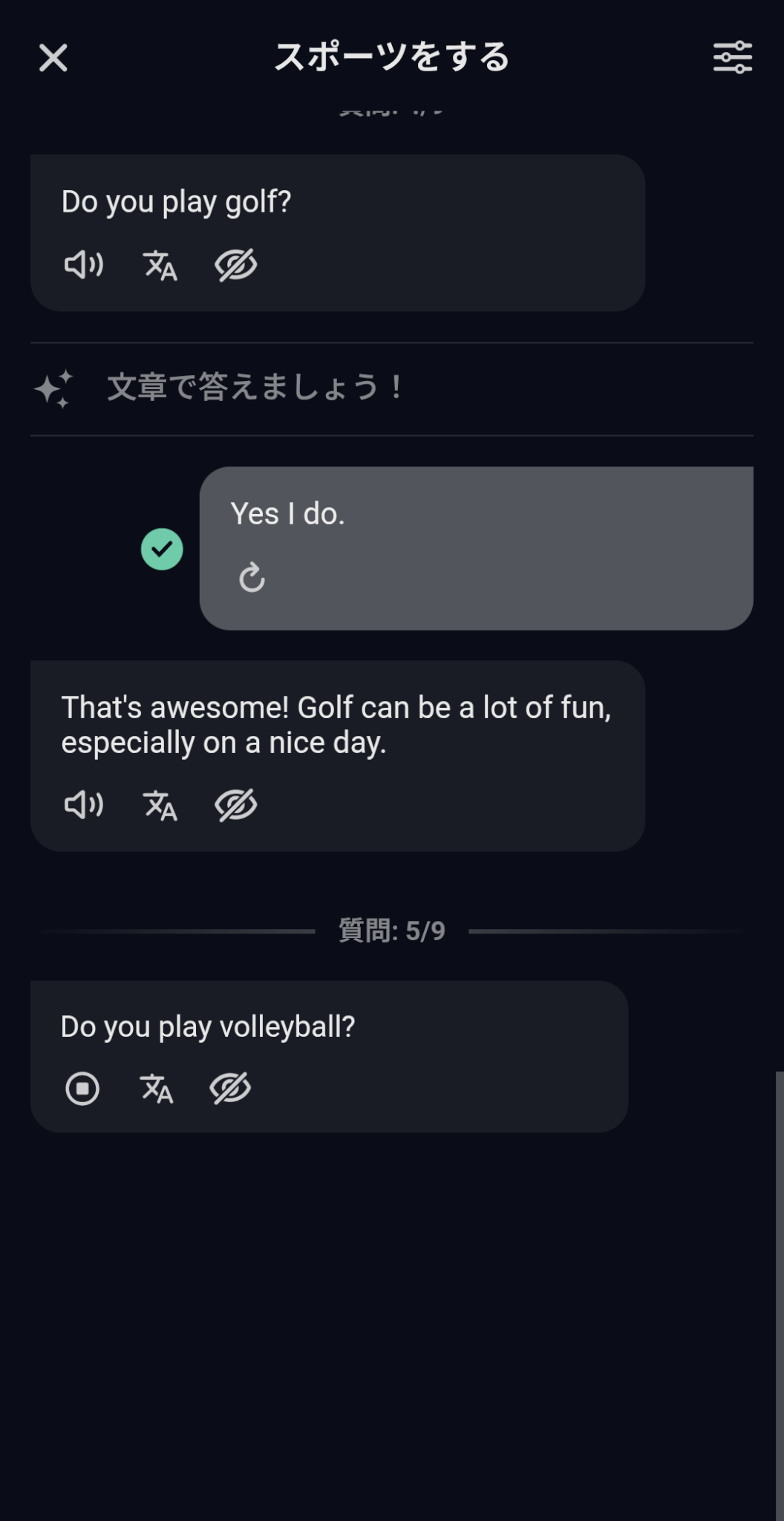
Task: Hide text of the volleyball question
Action: [230, 1089]
